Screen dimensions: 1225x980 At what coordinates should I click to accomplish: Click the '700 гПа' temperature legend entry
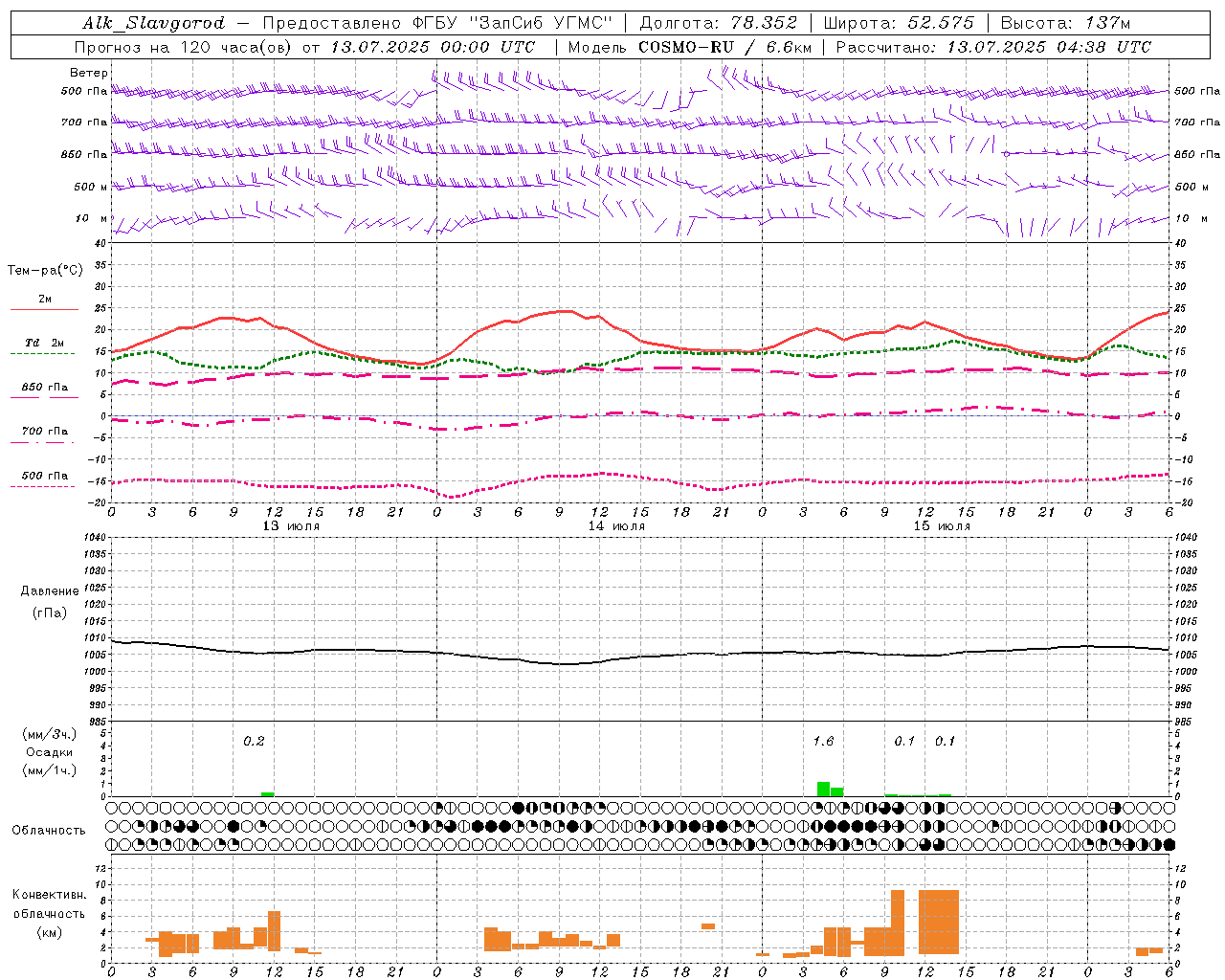pos(44,432)
